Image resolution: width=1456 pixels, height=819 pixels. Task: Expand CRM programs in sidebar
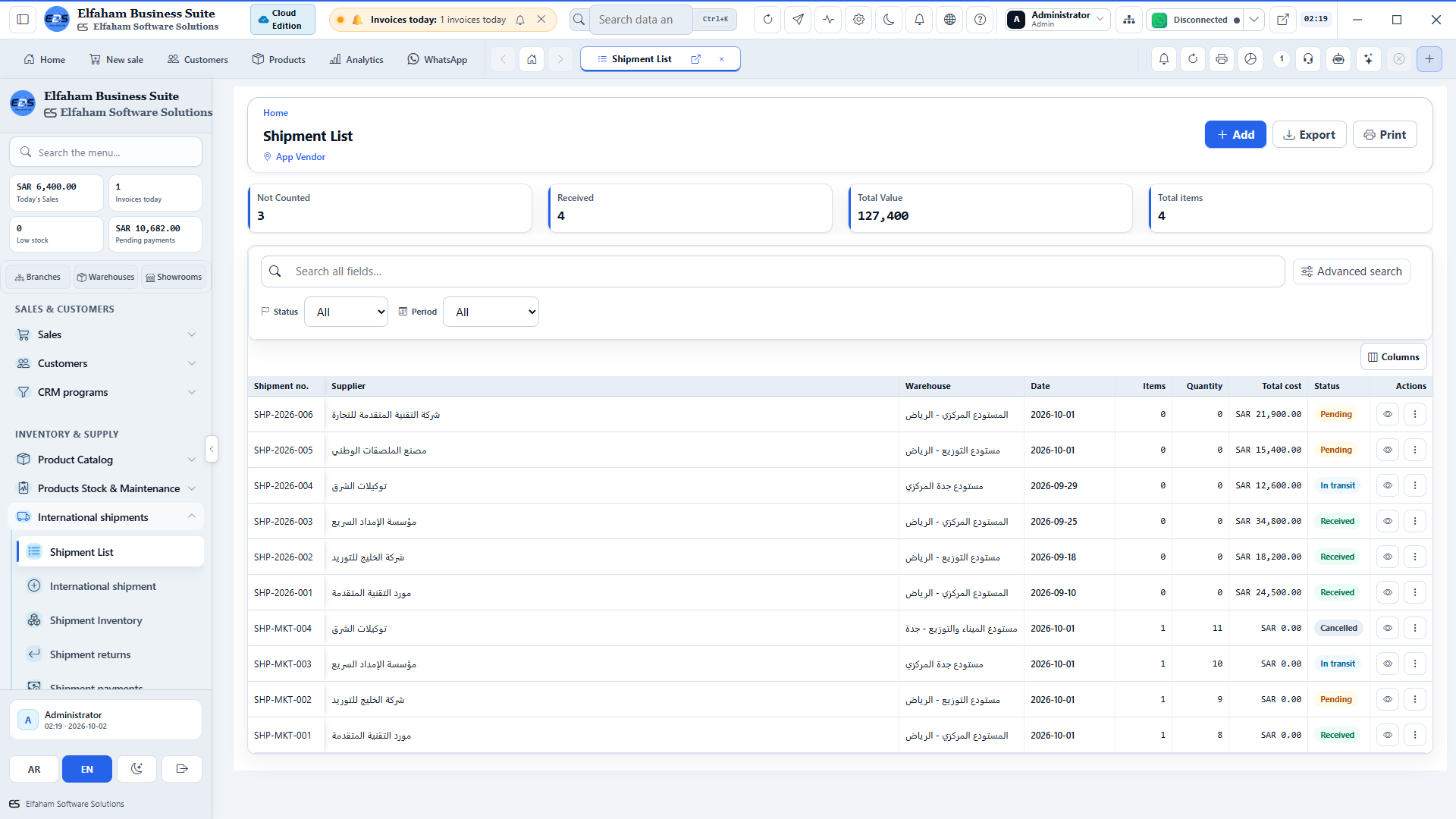pyautogui.click(x=106, y=392)
